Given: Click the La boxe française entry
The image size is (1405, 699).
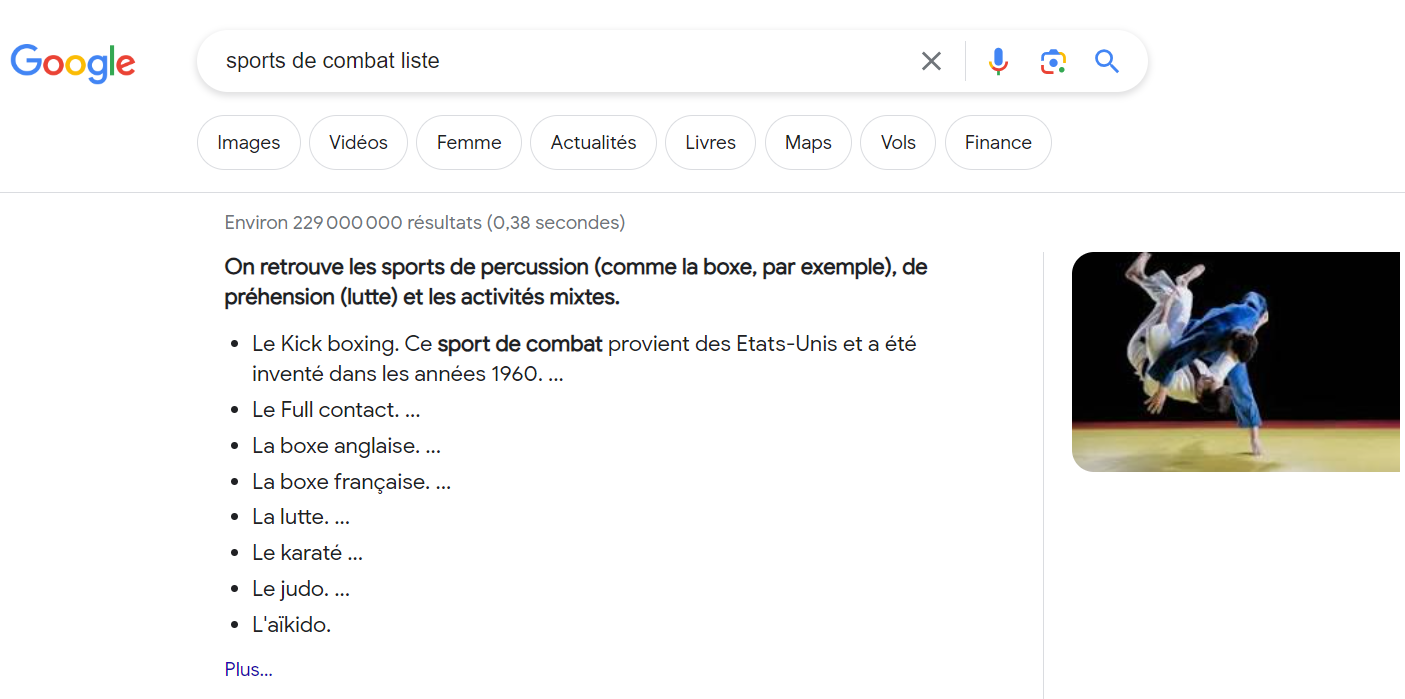Looking at the screenshot, I should point(351,481).
